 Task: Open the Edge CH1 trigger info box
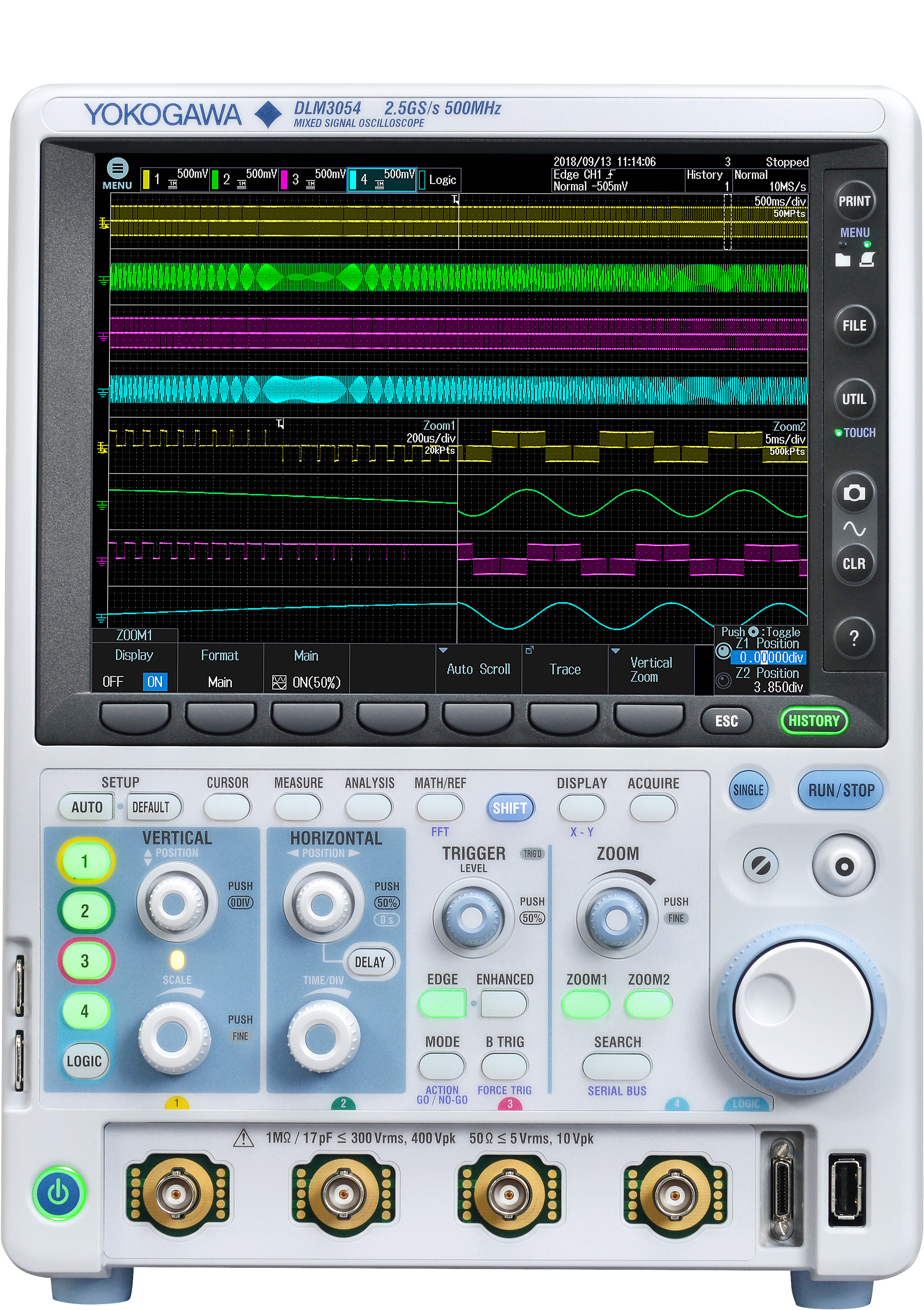point(618,180)
